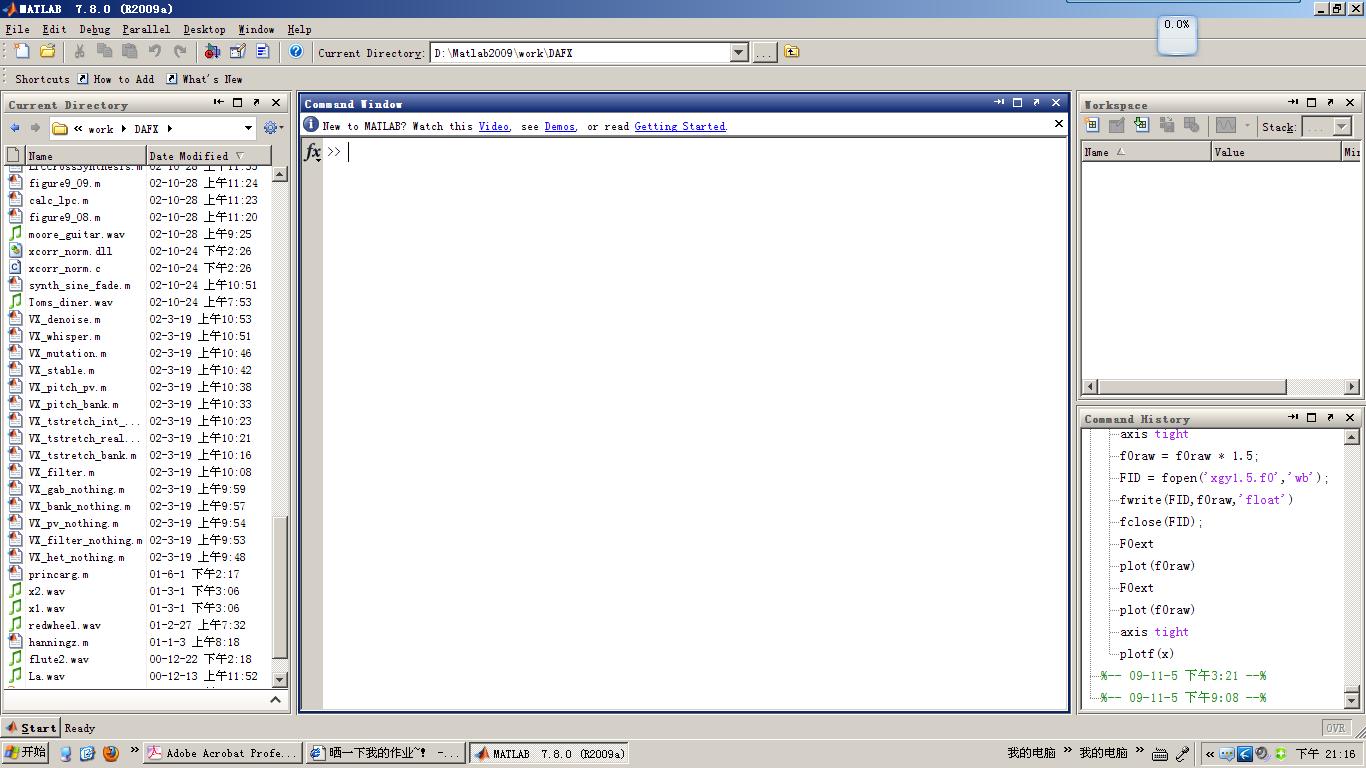Create a new M-file from toolbar
The width and height of the screenshot is (1366, 768).
pos(22,52)
